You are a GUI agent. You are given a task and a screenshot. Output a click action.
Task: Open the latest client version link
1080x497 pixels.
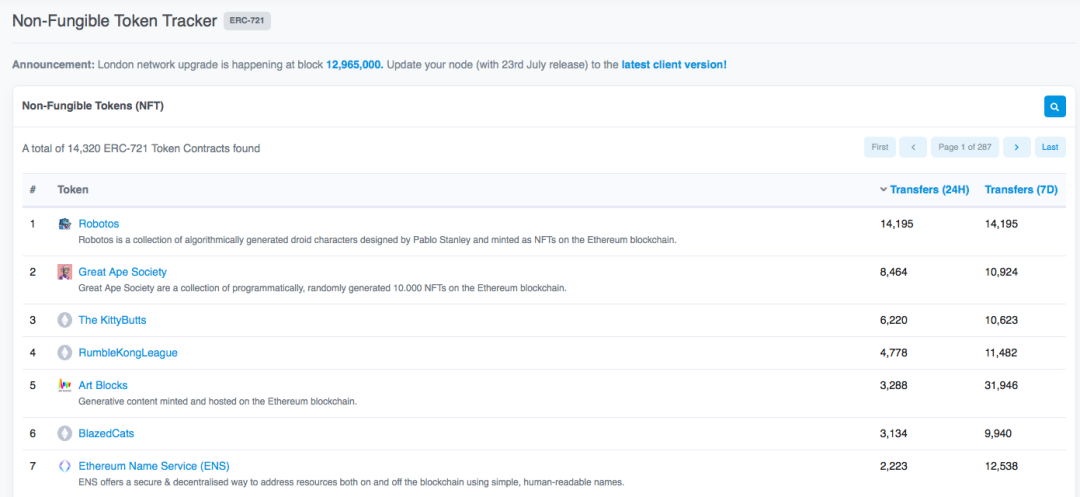coord(674,65)
